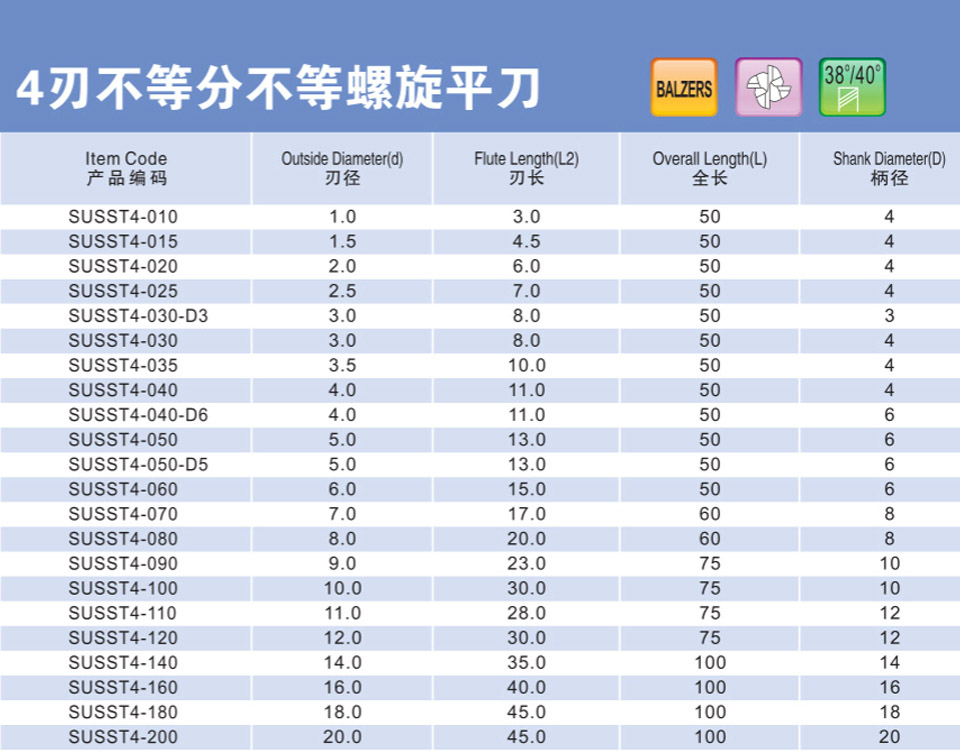The width and height of the screenshot is (960, 753).
Task: Select the Shank Diameter(D) column header
Action: point(889,168)
